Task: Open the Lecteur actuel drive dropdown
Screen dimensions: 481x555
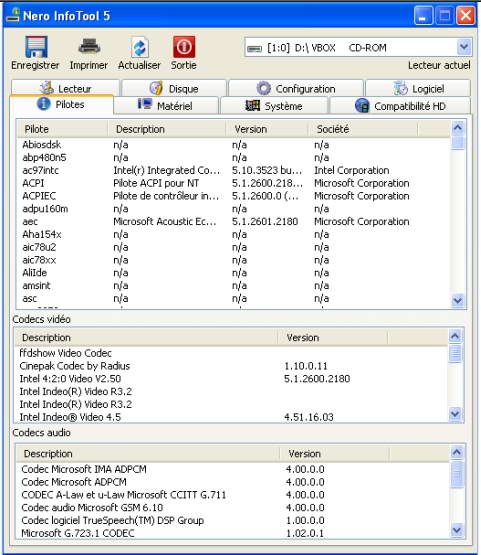Action: click(x=464, y=47)
